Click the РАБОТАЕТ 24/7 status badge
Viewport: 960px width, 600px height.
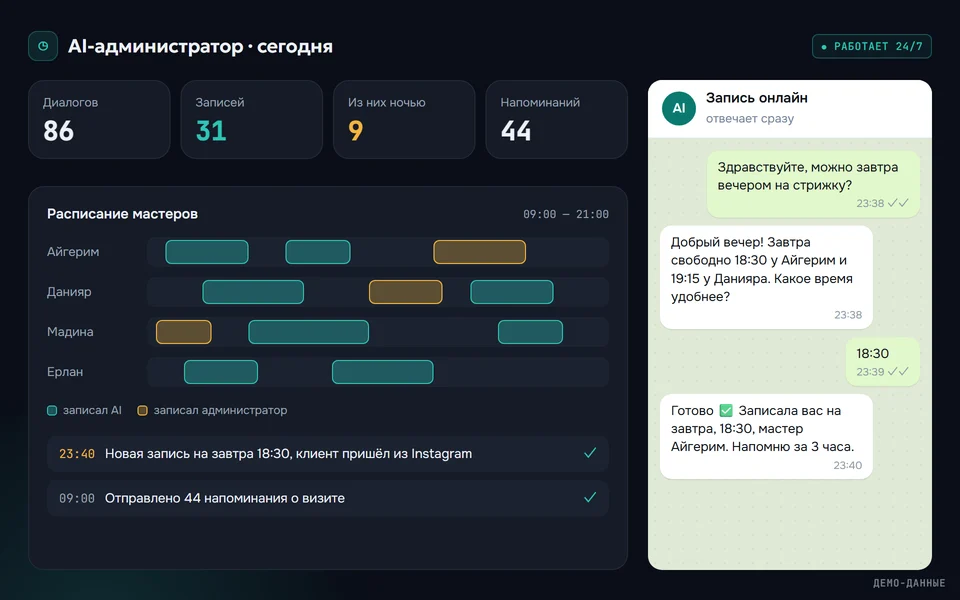click(x=872, y=47)
